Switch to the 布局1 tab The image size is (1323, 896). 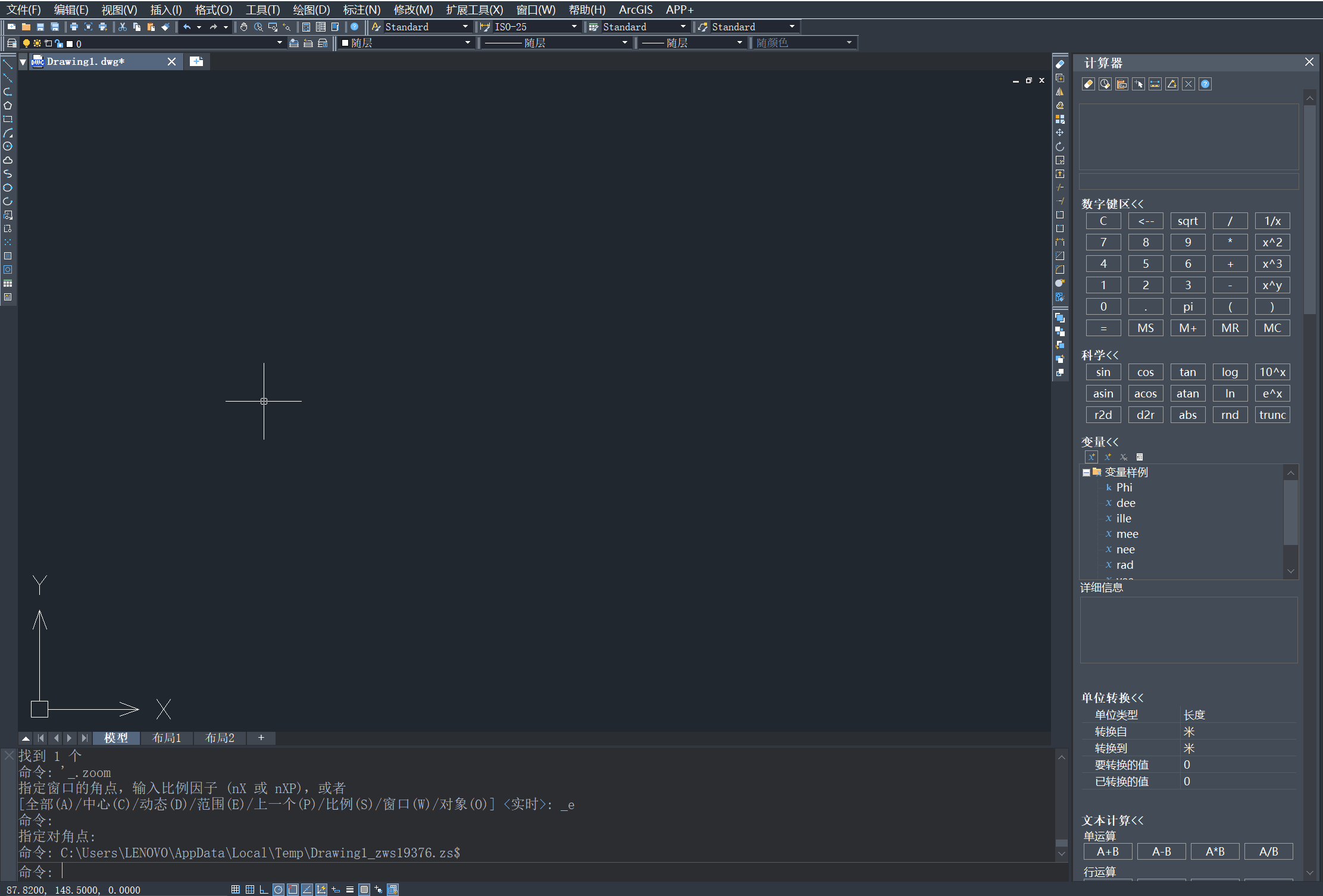(167, 738)
